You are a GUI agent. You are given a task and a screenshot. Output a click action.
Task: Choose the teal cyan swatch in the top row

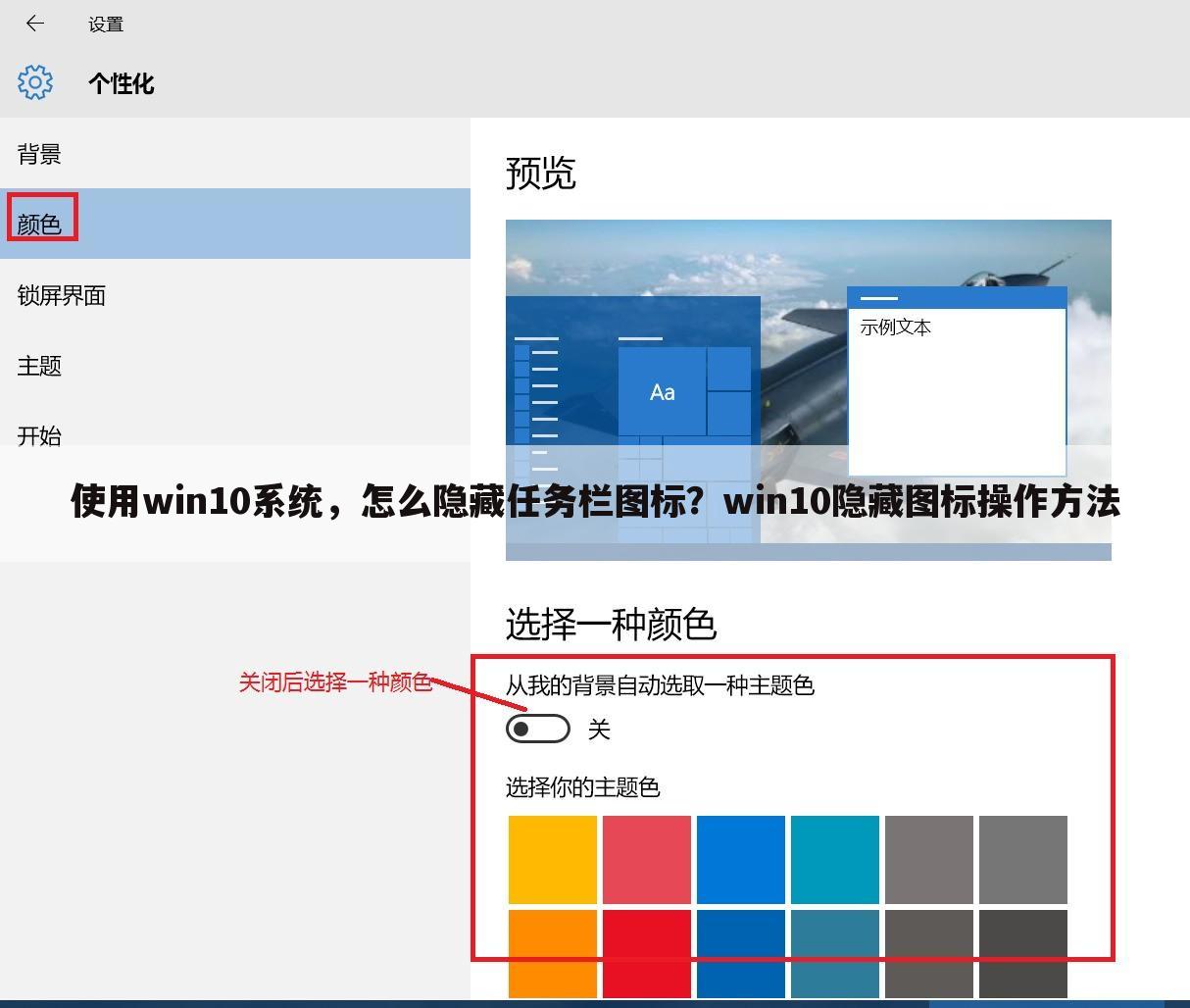(835, 860)
